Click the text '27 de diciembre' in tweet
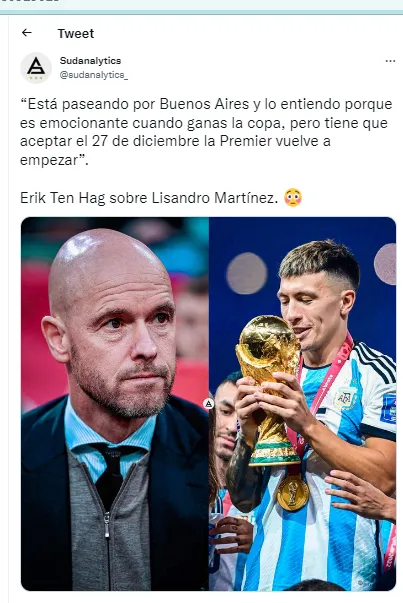This screenshot has height=603, width=403. 147,141
